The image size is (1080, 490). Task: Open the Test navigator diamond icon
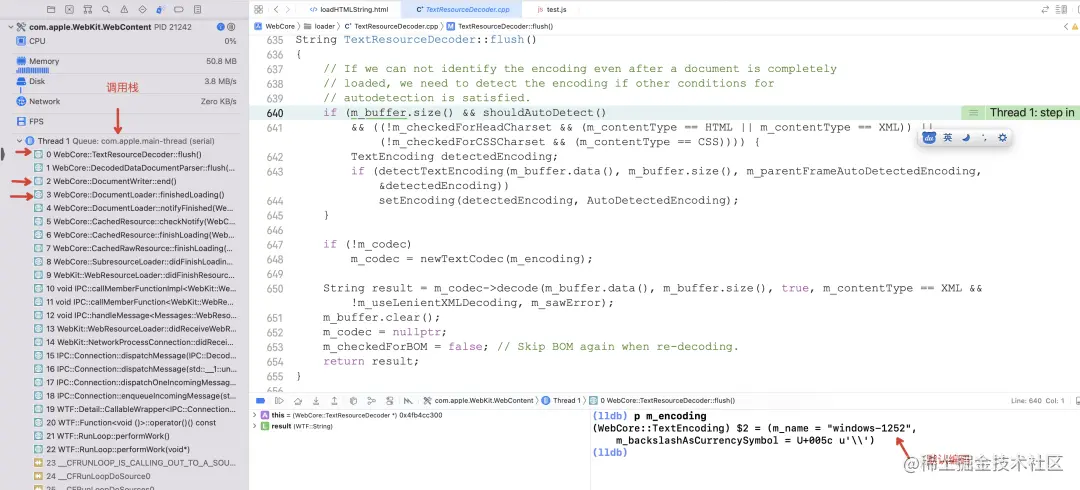pos(142,10)
